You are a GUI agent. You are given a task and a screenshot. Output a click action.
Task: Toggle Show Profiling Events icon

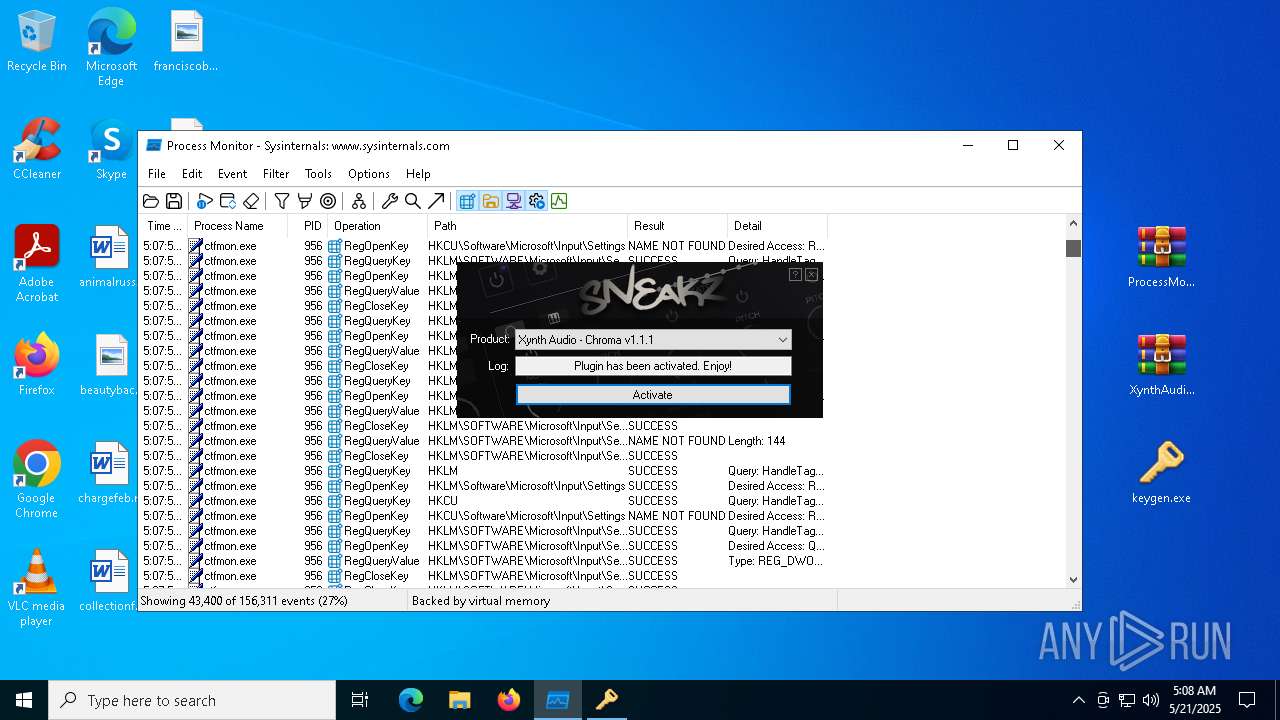point(559,201)
